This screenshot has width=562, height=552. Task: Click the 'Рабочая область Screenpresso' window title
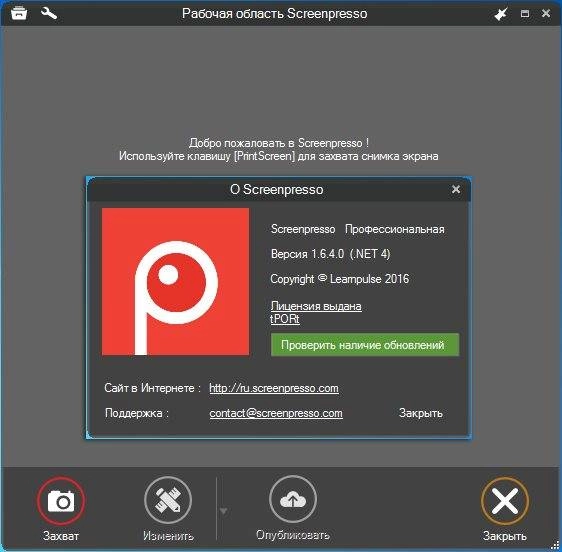coord(275,14)
